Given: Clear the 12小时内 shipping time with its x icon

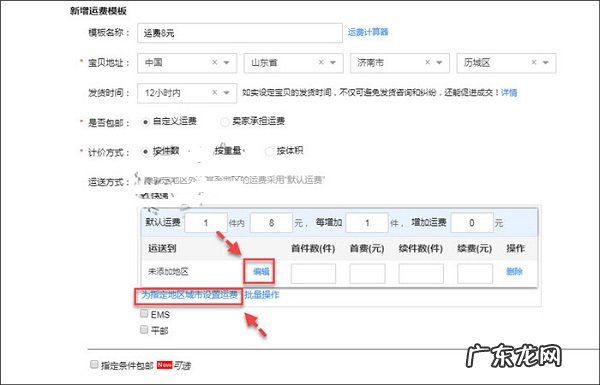Looking at the screenshot, I should (215, 93).
